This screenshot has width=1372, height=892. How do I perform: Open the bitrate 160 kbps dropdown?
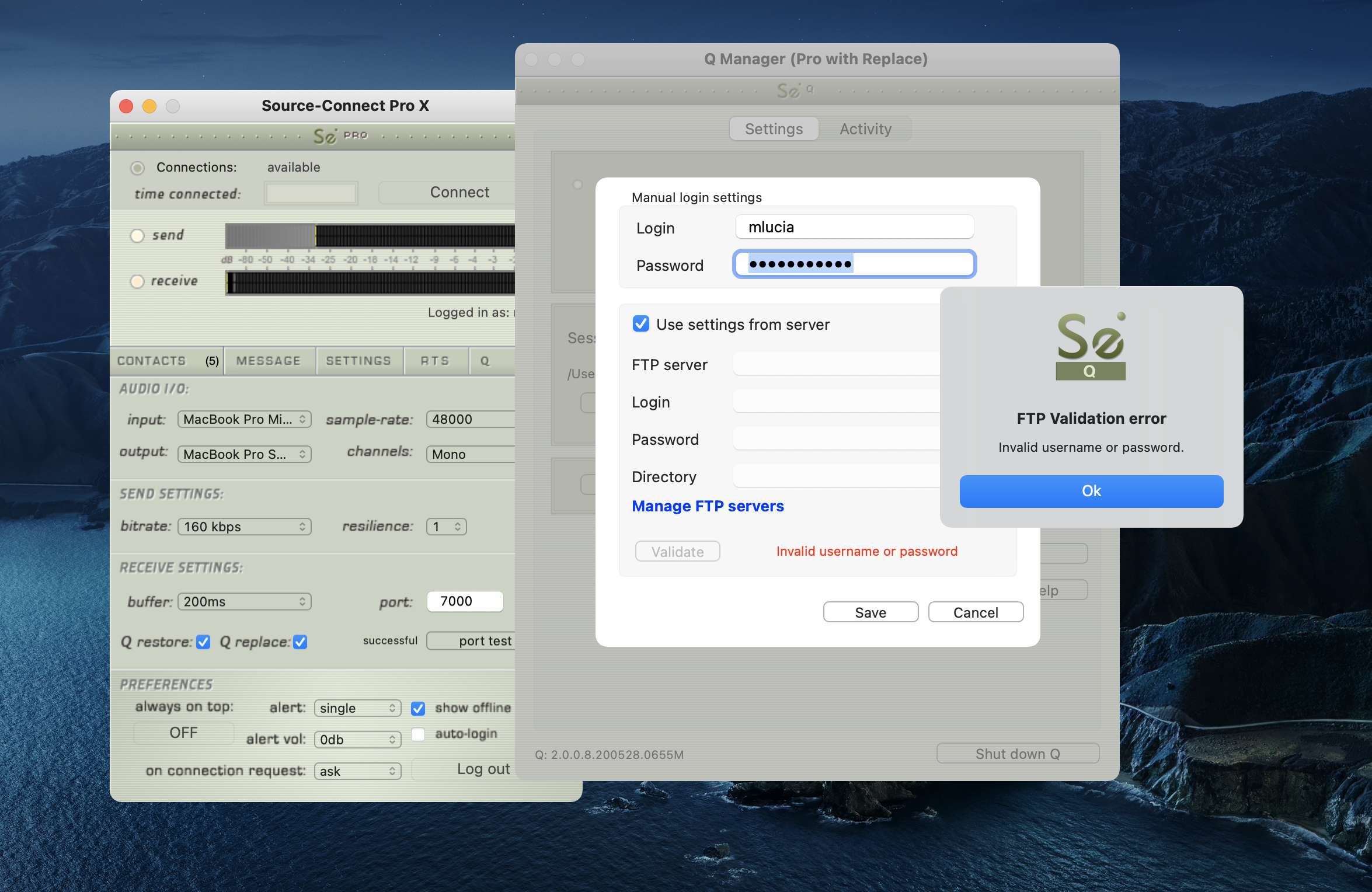point(244,527)
